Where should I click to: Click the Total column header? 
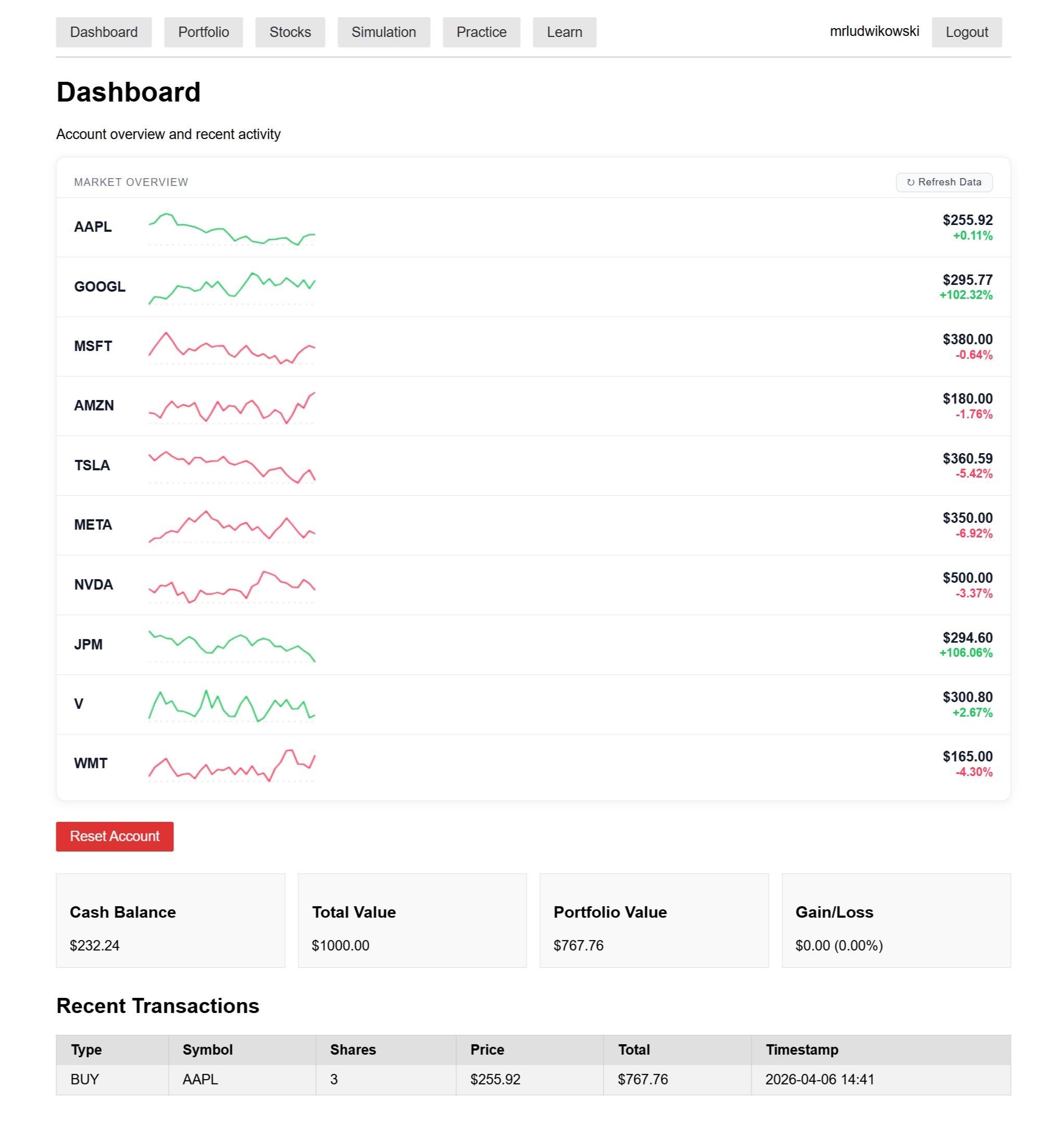click(x=677, y=1050)
